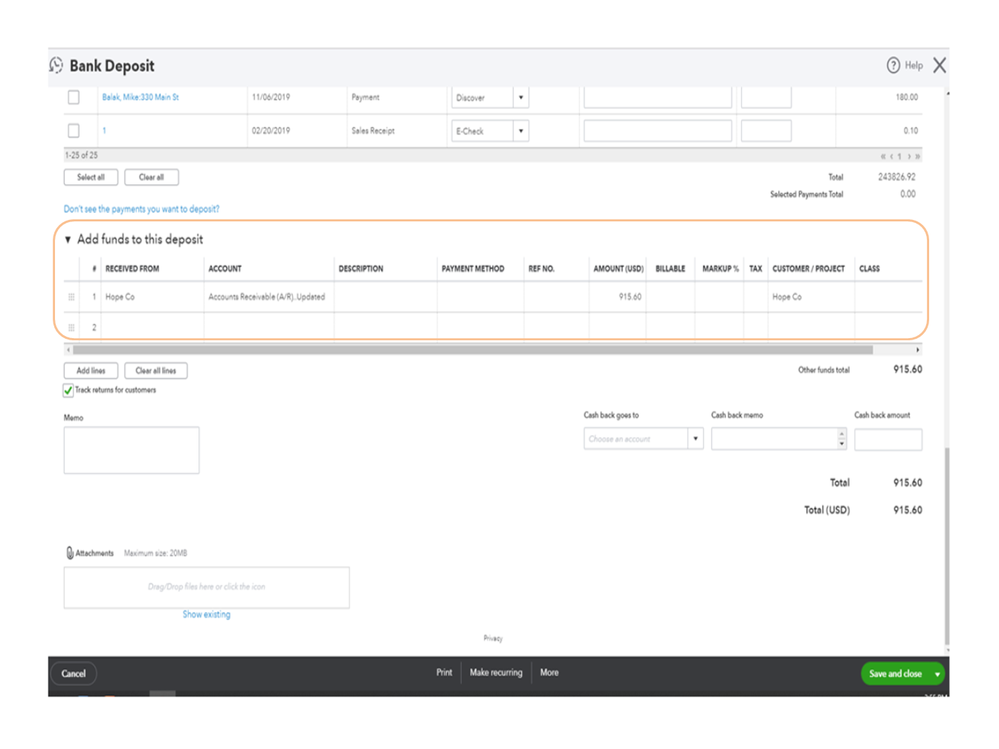Open the Discover payment method dropdown
Screen dimensions: 999x749
point(521,97)
